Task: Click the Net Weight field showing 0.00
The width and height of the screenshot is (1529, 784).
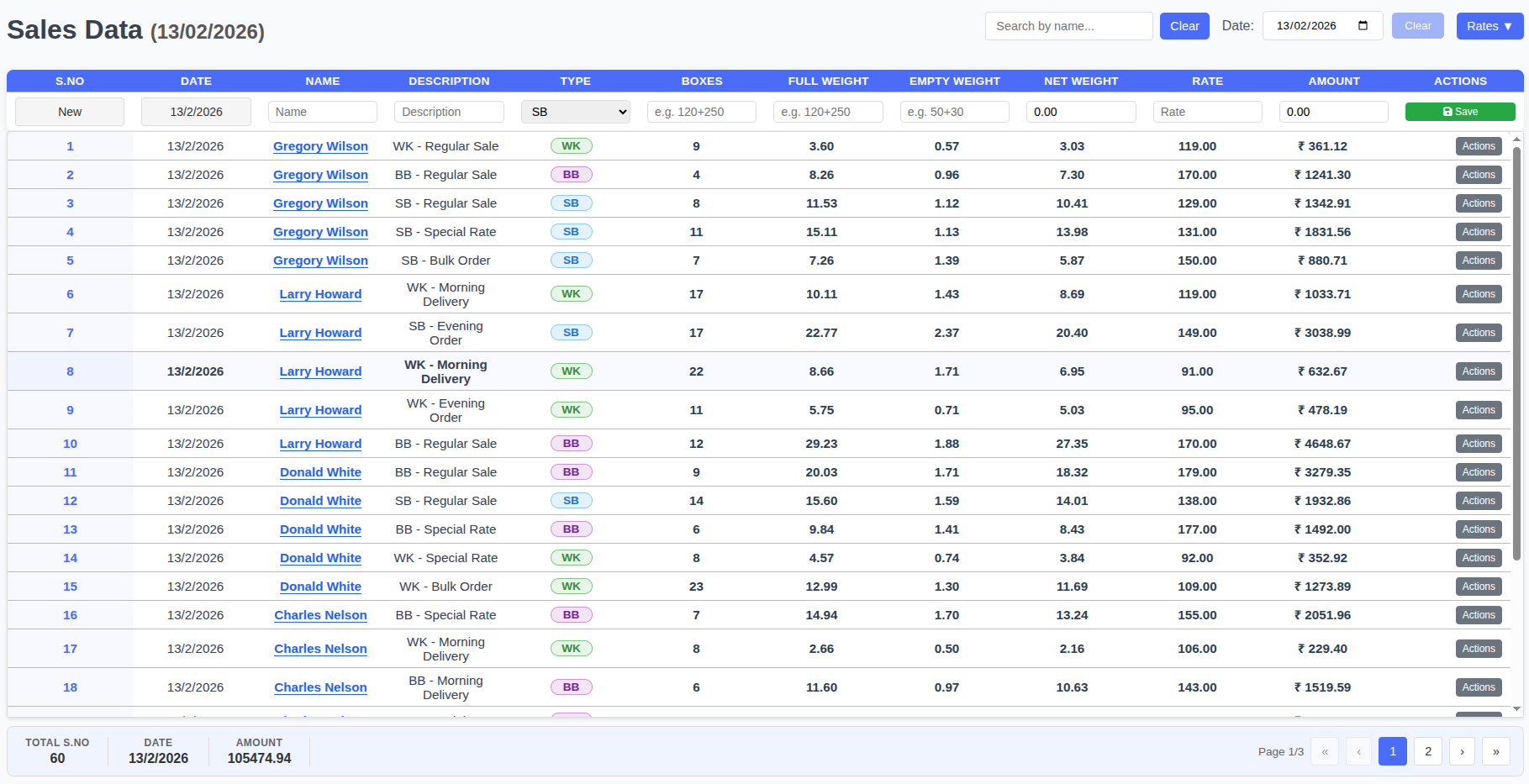Action: coord(1081,112)
